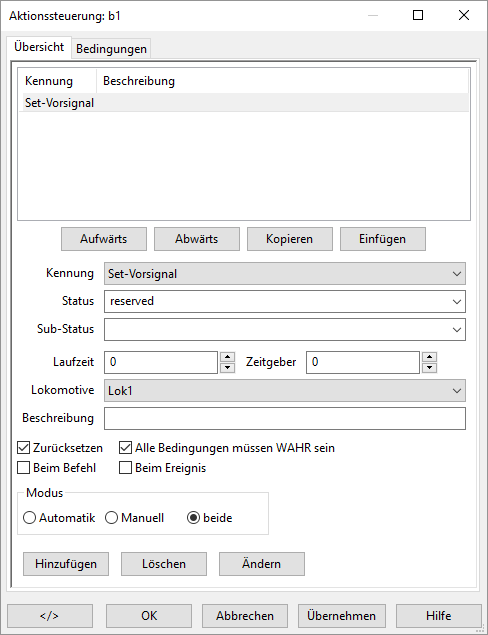488x635 pixels.
Task: Maximize the Aktionssteuerung window
Action: click(418, 15)
